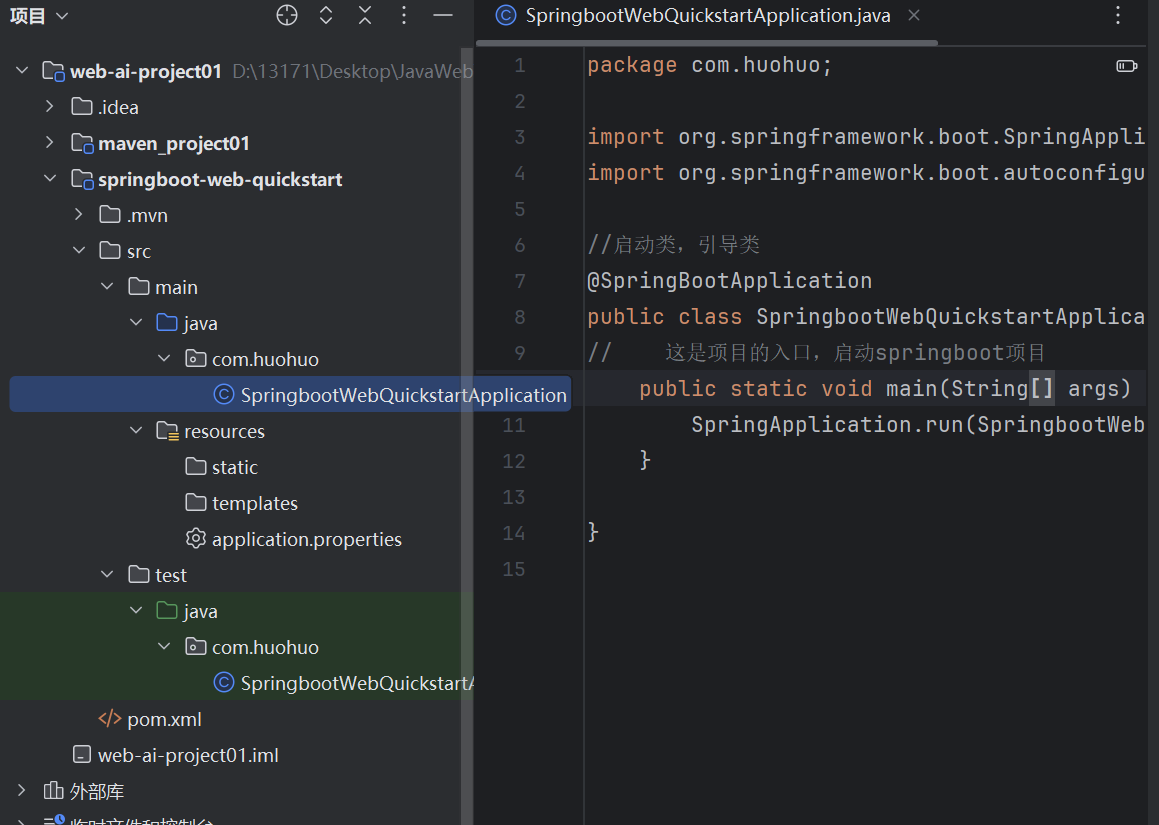
Task: Click the project panel vertical scrollbar
Action: click(x=466, y=436)
